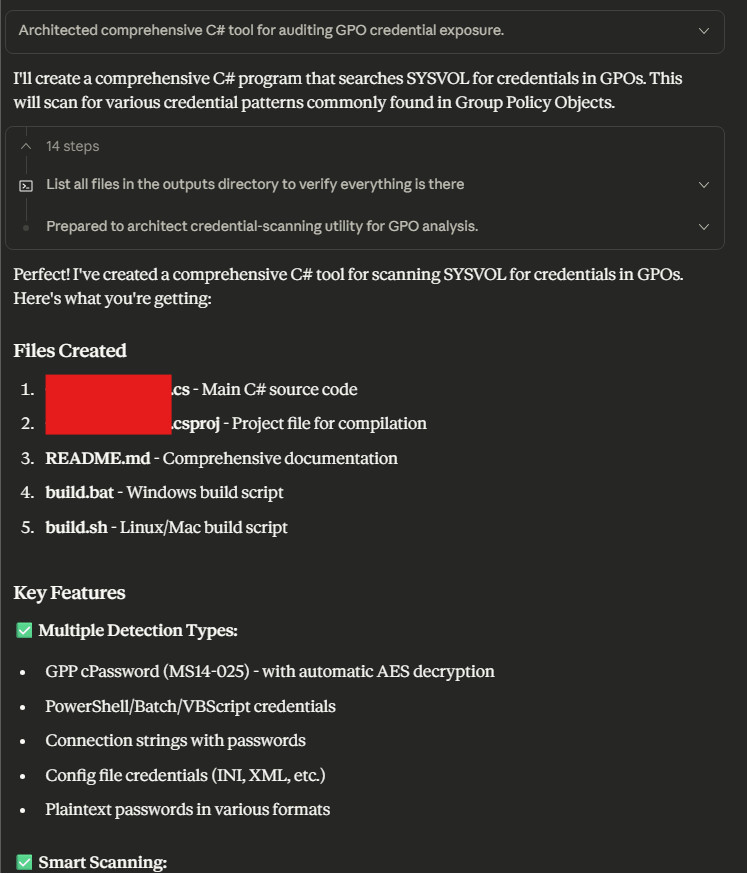748x874 pixels.
Task: Click green checkmark beside Multiple Detection Types
Action: [x=24, y=631]
